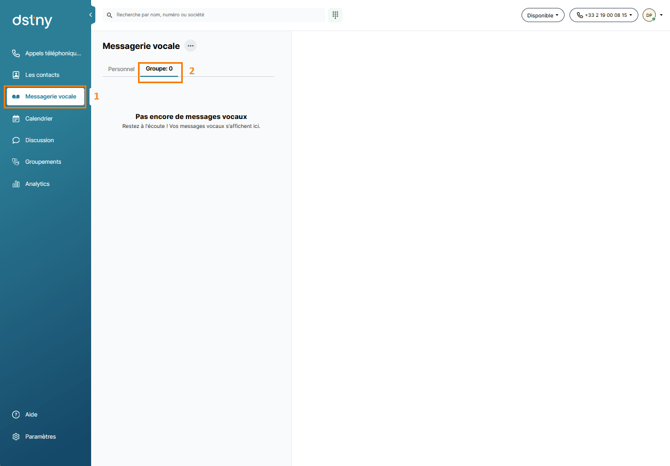Switch to the Personnel tab
Screen dimensions: 670x466
tap(121, 69)
